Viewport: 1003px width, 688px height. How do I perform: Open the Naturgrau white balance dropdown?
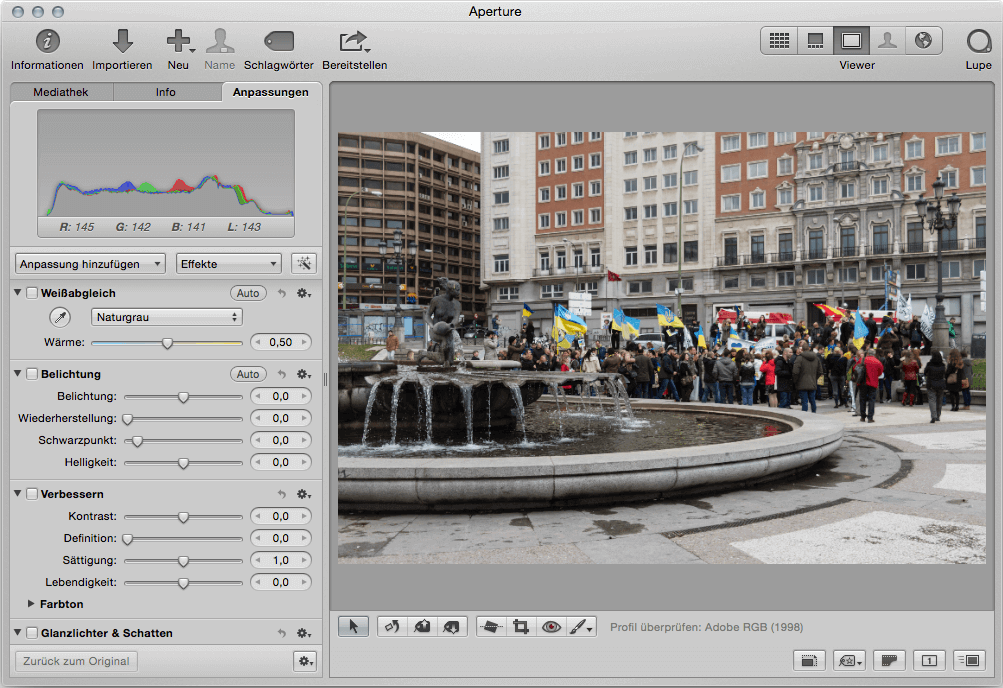[x=166, y=316]
